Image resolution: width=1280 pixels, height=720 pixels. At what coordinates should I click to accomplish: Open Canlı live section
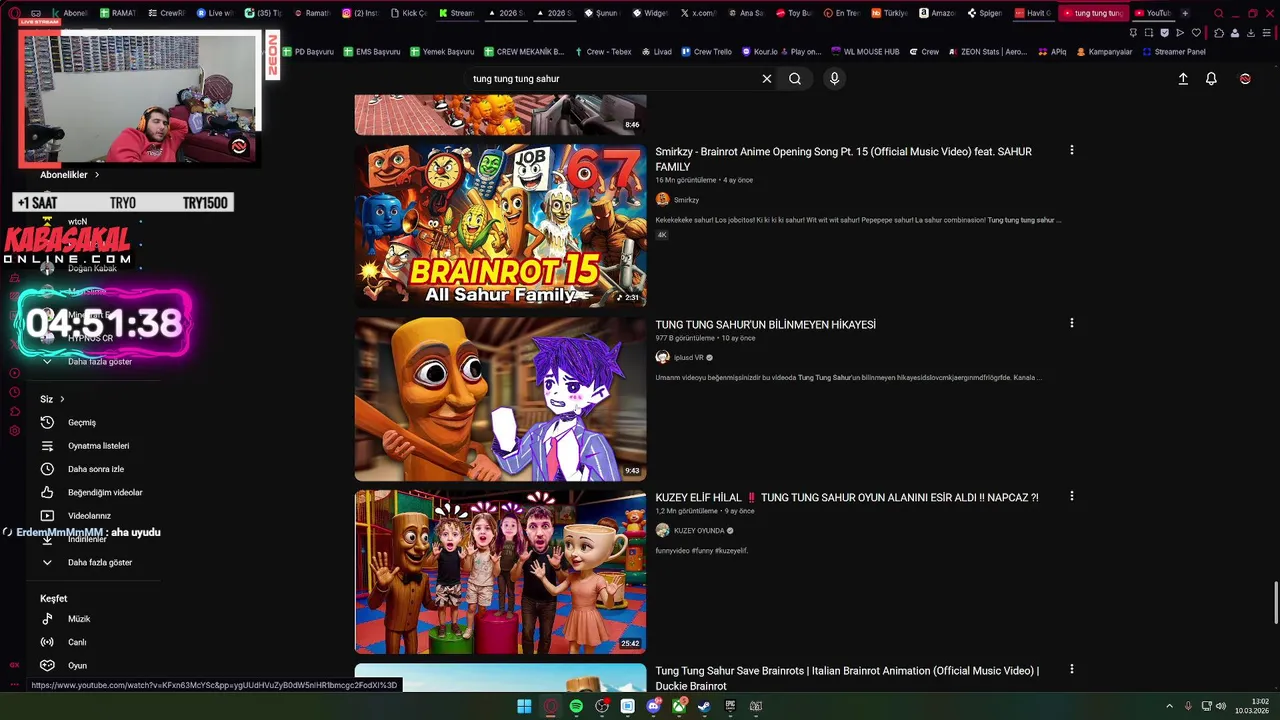(x=77, y=642)
